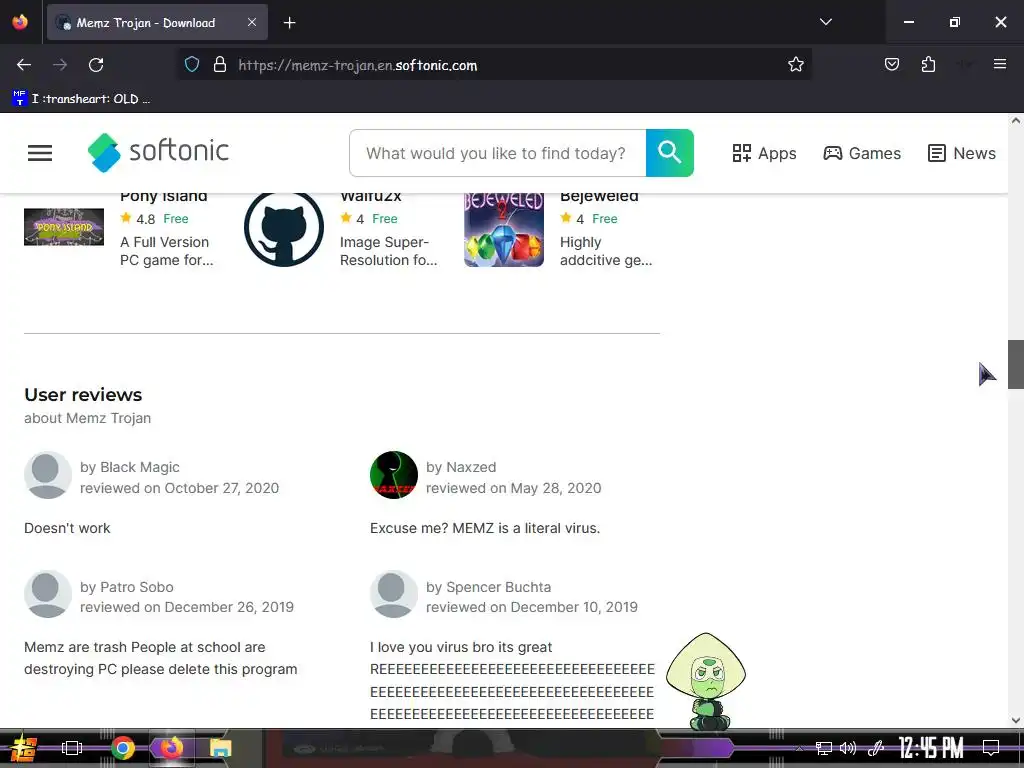Select 'Excuse me? MEMZ is a literal virus.'
Screen dimensions: 1024x768
pos(485,528)
